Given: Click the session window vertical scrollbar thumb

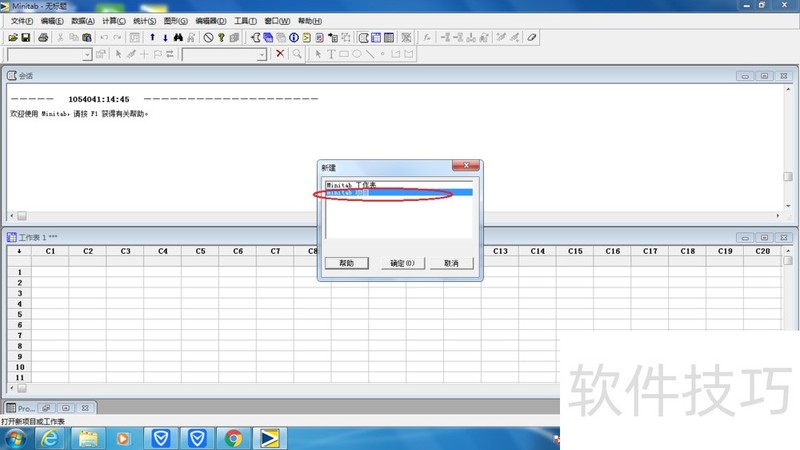Looking at the screenshot, I should coord(788,176).
